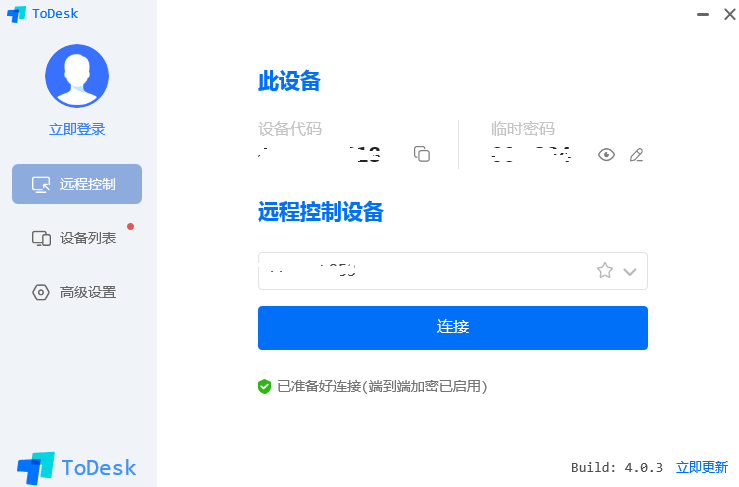The height and width of the screenshot is (487, 739).
Task: Click the ToDesk logo in title bar
Action: [x=42, y=14]
